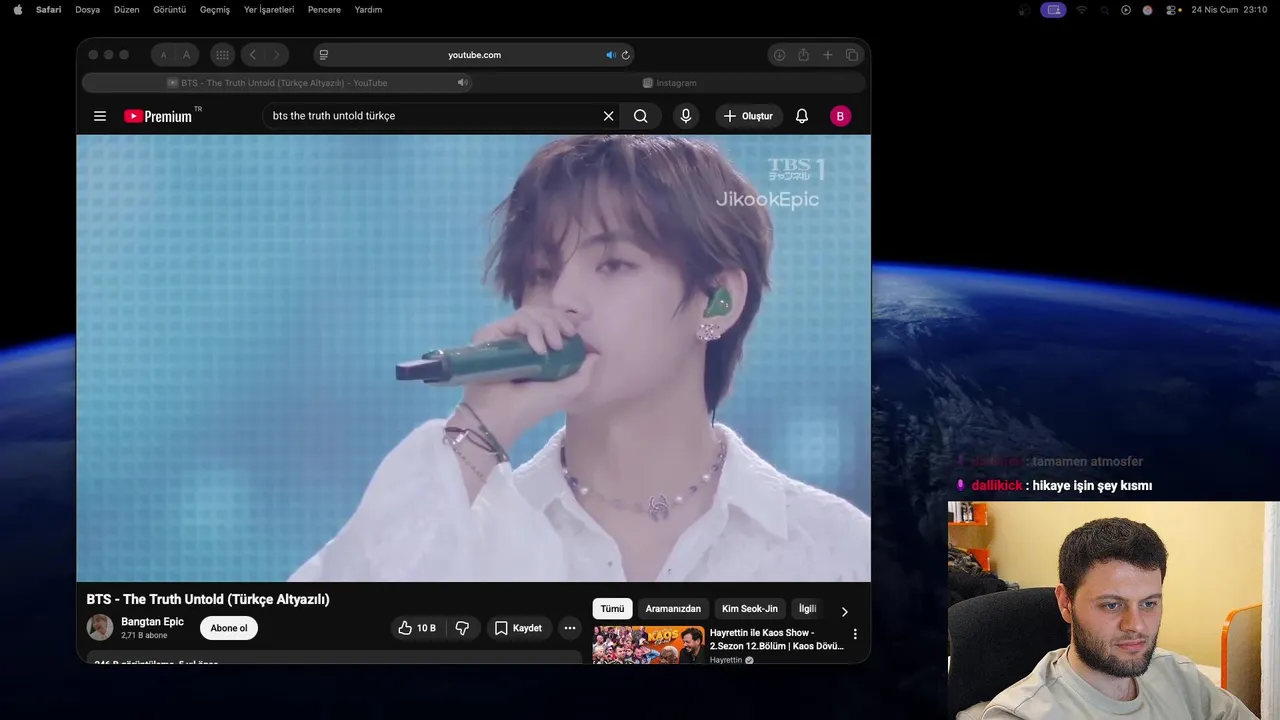Open more actions three-dot menu under video

569,628
